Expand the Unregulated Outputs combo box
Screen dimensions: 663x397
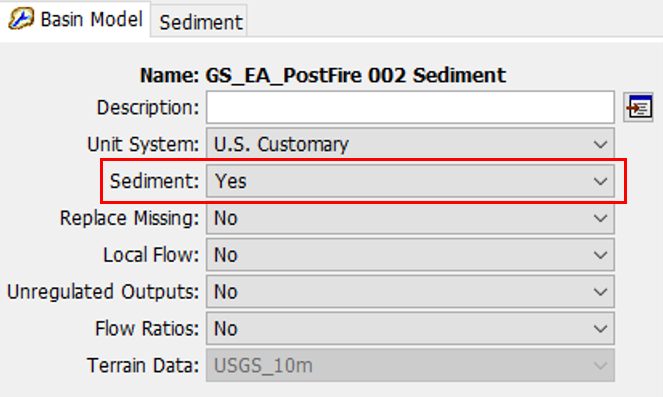[410, 292]
